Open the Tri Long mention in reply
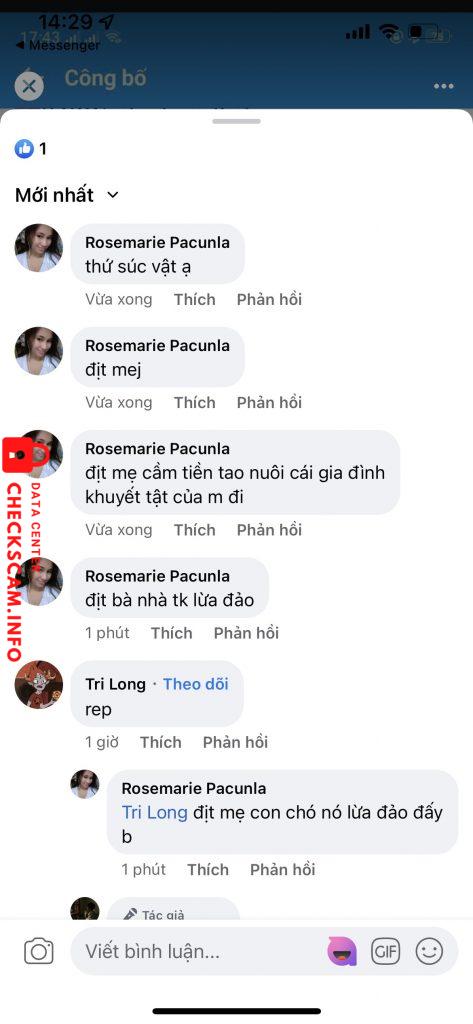This screenshot has height=1024, width=473. tap(155, 812)
